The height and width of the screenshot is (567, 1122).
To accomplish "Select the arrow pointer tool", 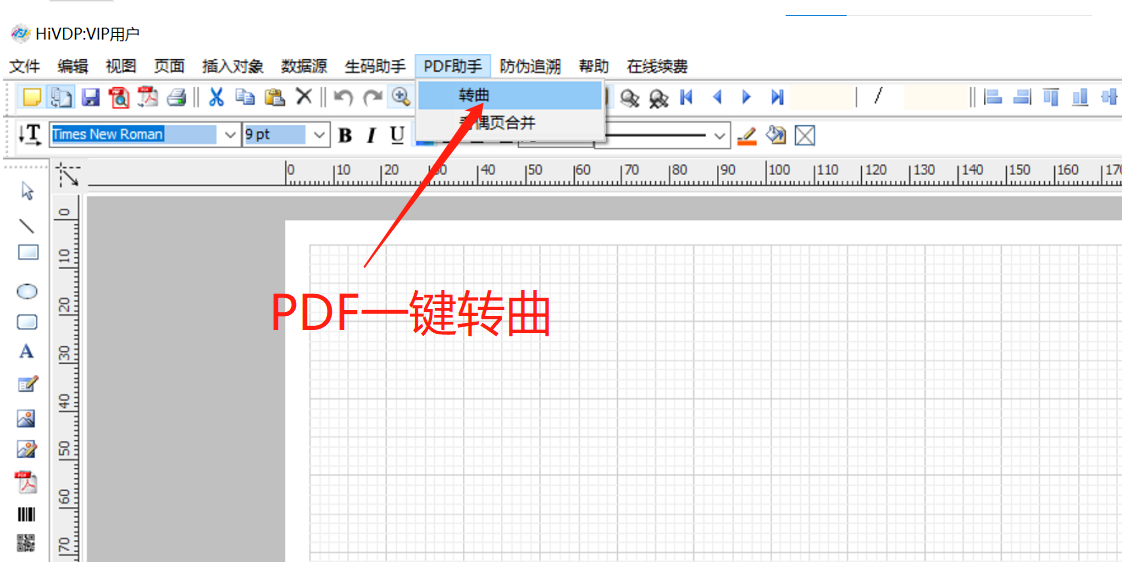I will click(27, 190).
